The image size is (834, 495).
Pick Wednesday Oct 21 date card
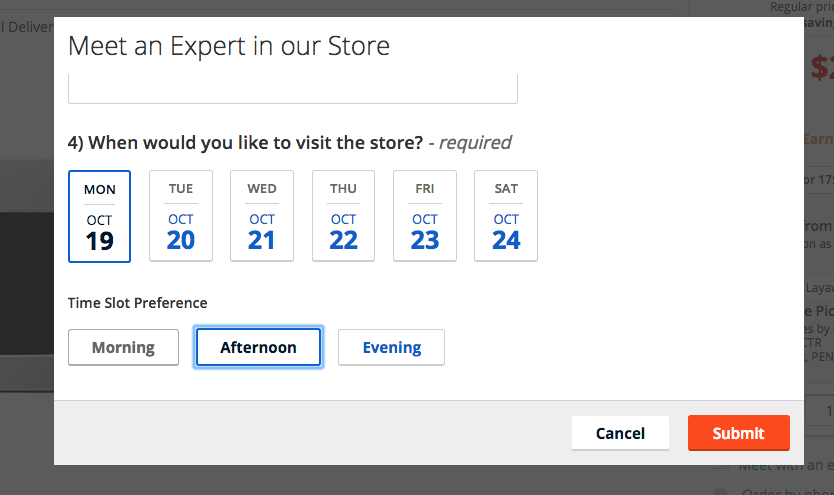pos(262,216)
